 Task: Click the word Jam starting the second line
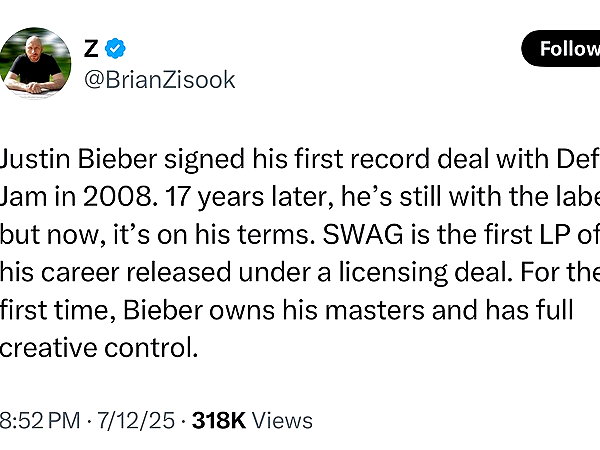pyautogui.click(x=23, y=196)
